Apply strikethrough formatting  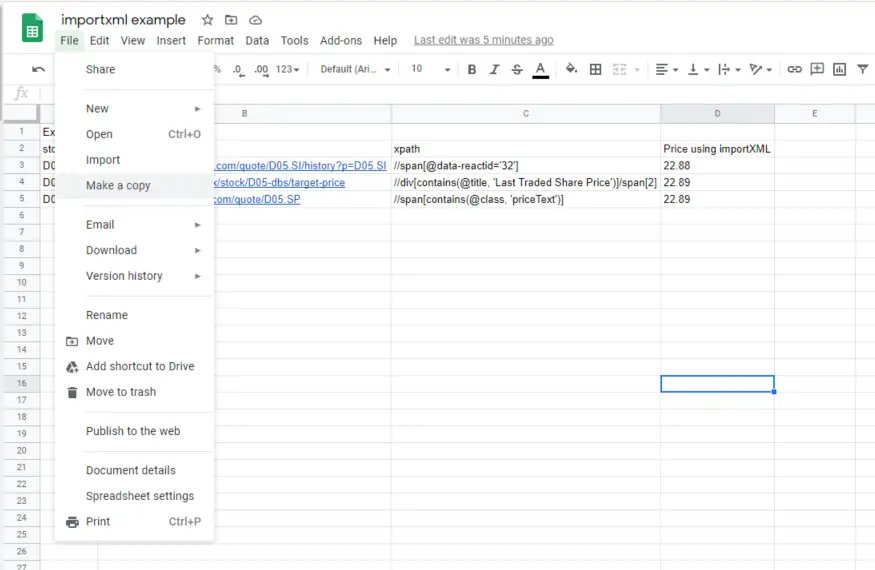517,69
